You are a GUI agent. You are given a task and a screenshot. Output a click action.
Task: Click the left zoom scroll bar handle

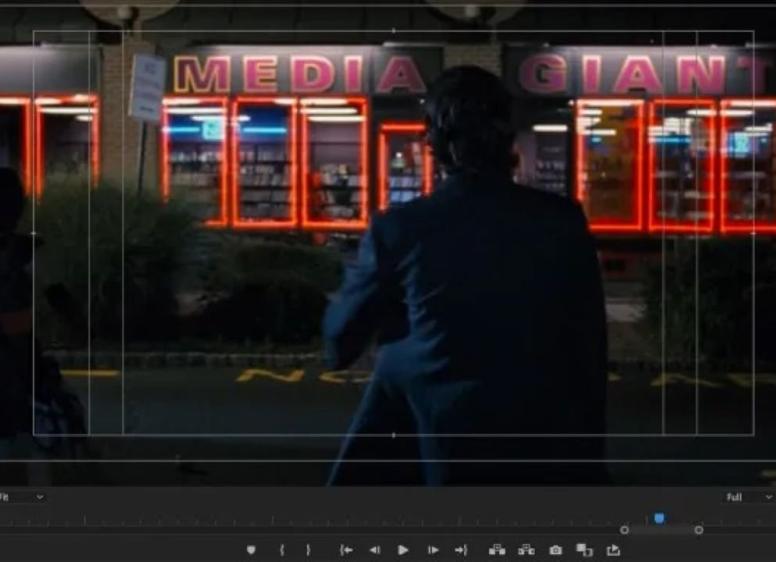pos(625,530)
